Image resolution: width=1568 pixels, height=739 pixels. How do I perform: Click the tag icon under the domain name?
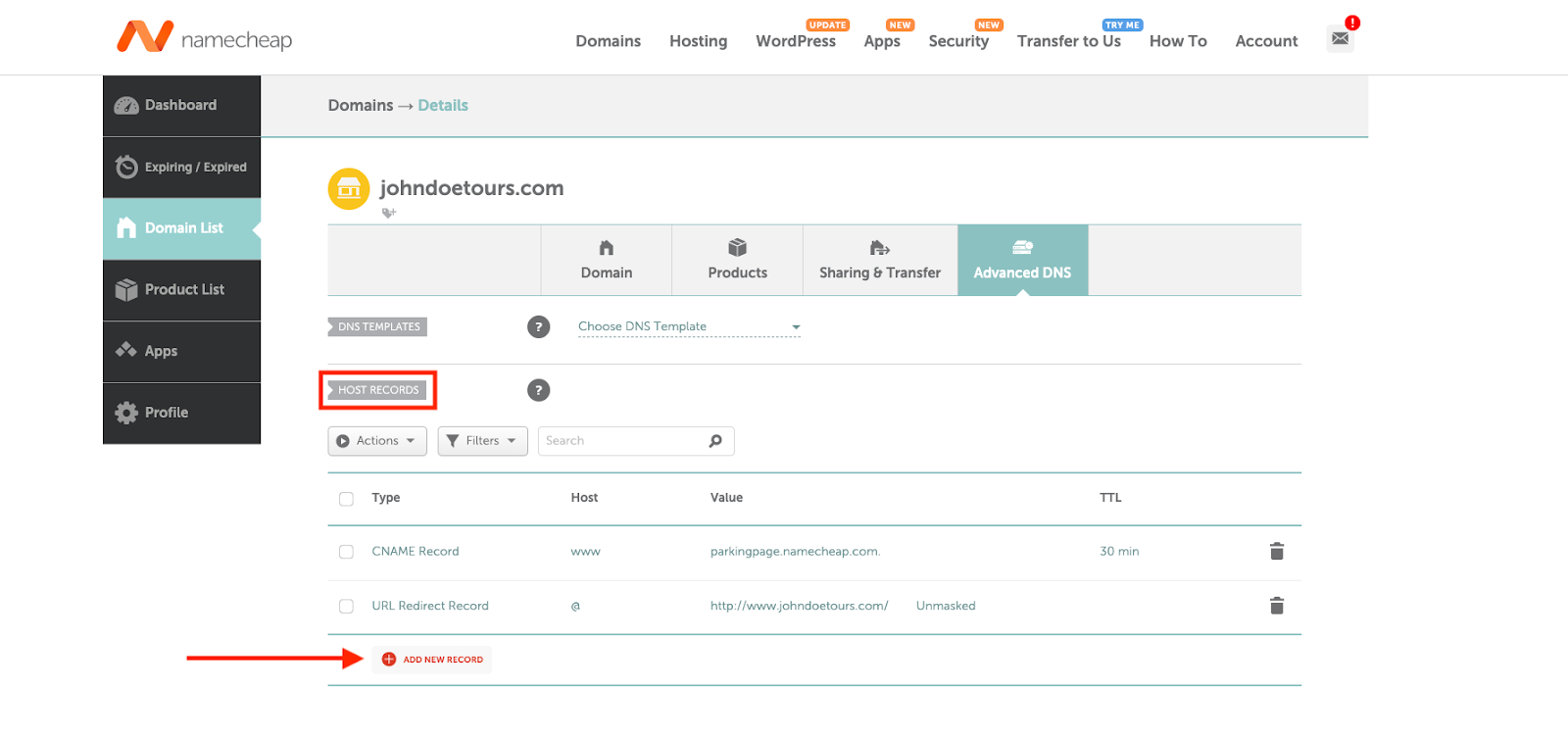pos(389,213)
